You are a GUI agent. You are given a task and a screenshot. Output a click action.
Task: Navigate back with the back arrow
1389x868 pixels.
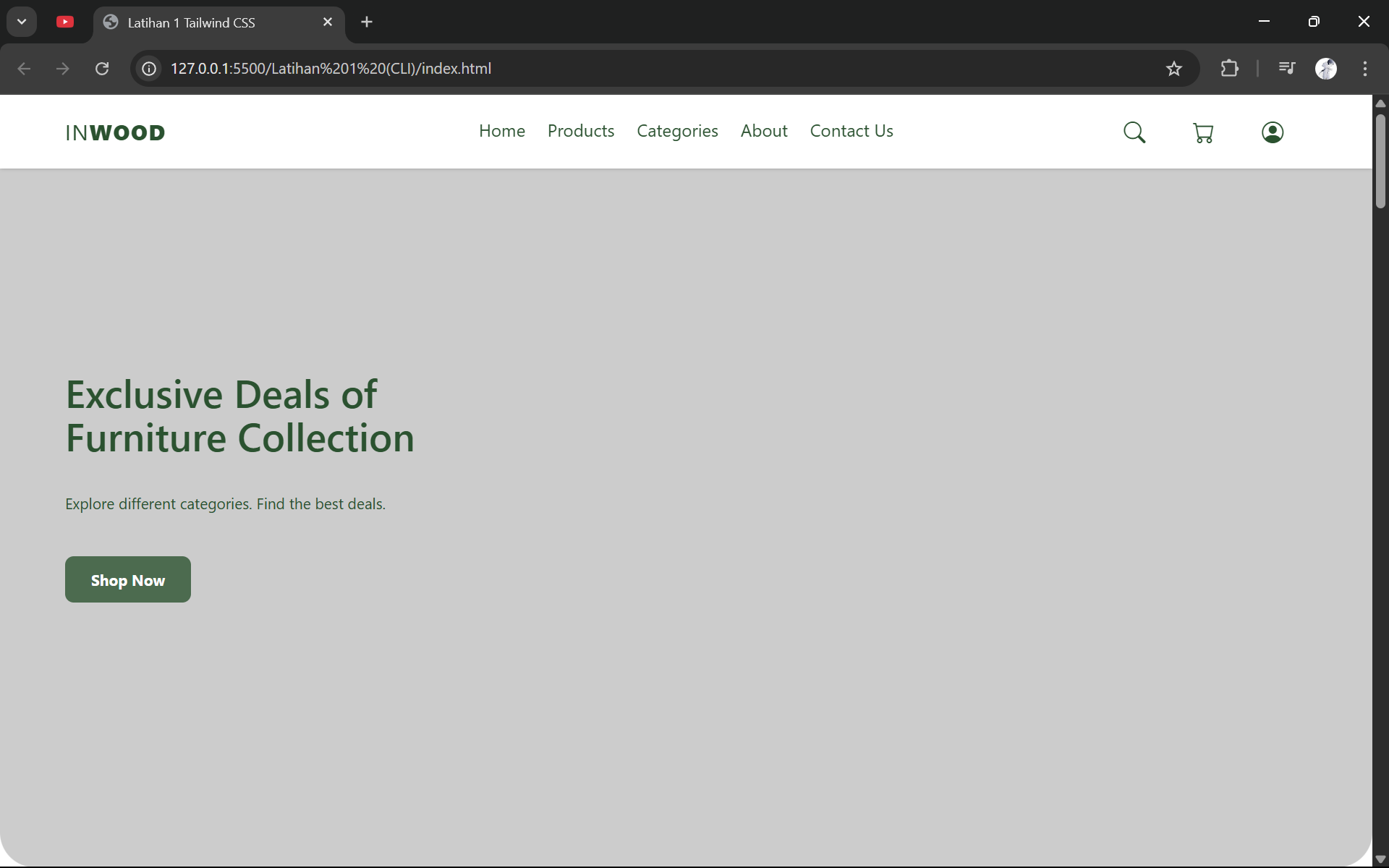click(x=24, y=69)
